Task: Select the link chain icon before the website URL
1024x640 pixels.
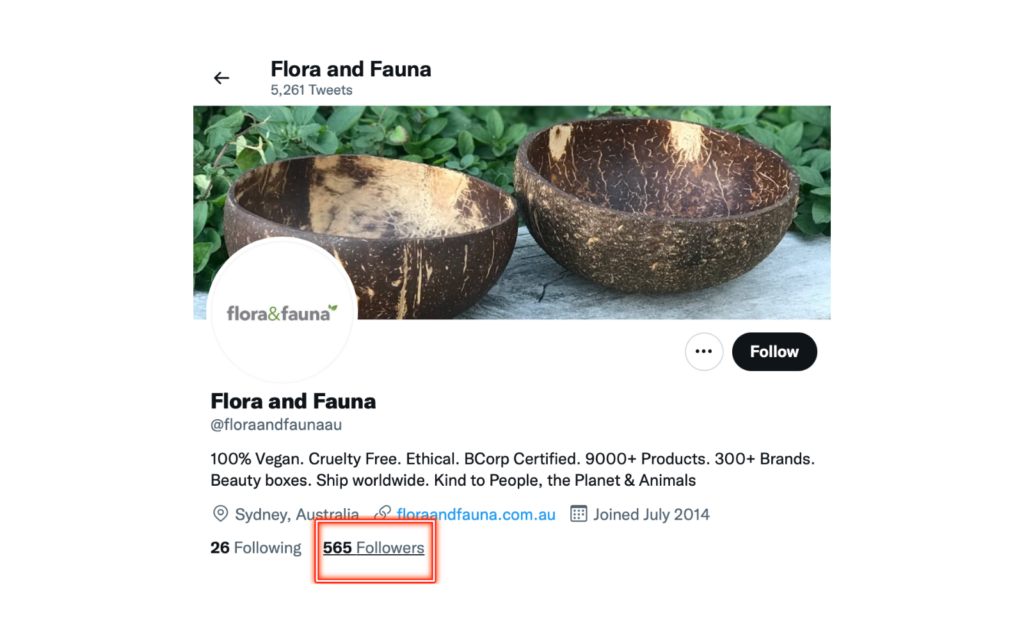Action: [382, 514]
